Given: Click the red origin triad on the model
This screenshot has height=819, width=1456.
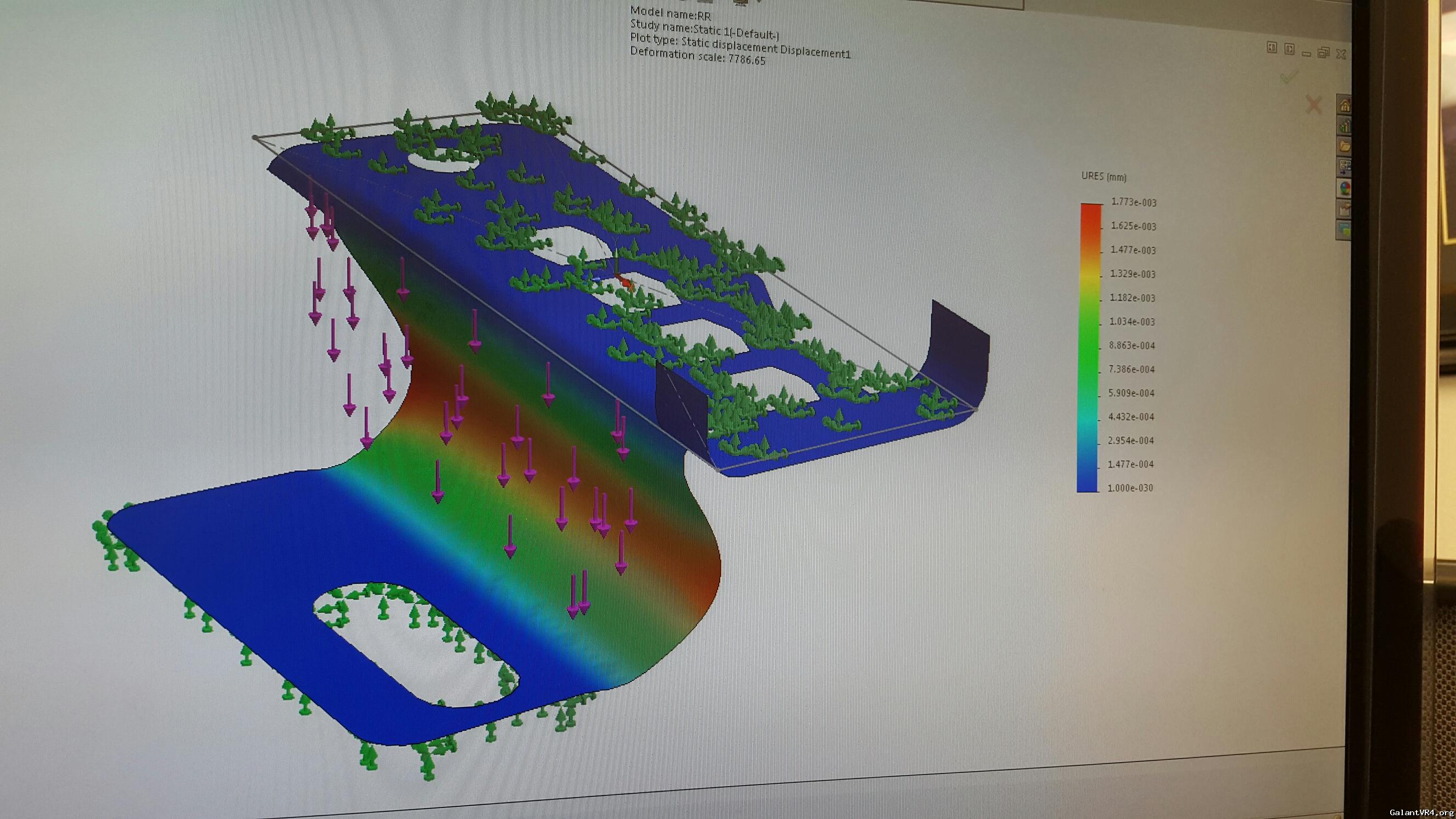Looking at the screenshot, I should (624, 281).
